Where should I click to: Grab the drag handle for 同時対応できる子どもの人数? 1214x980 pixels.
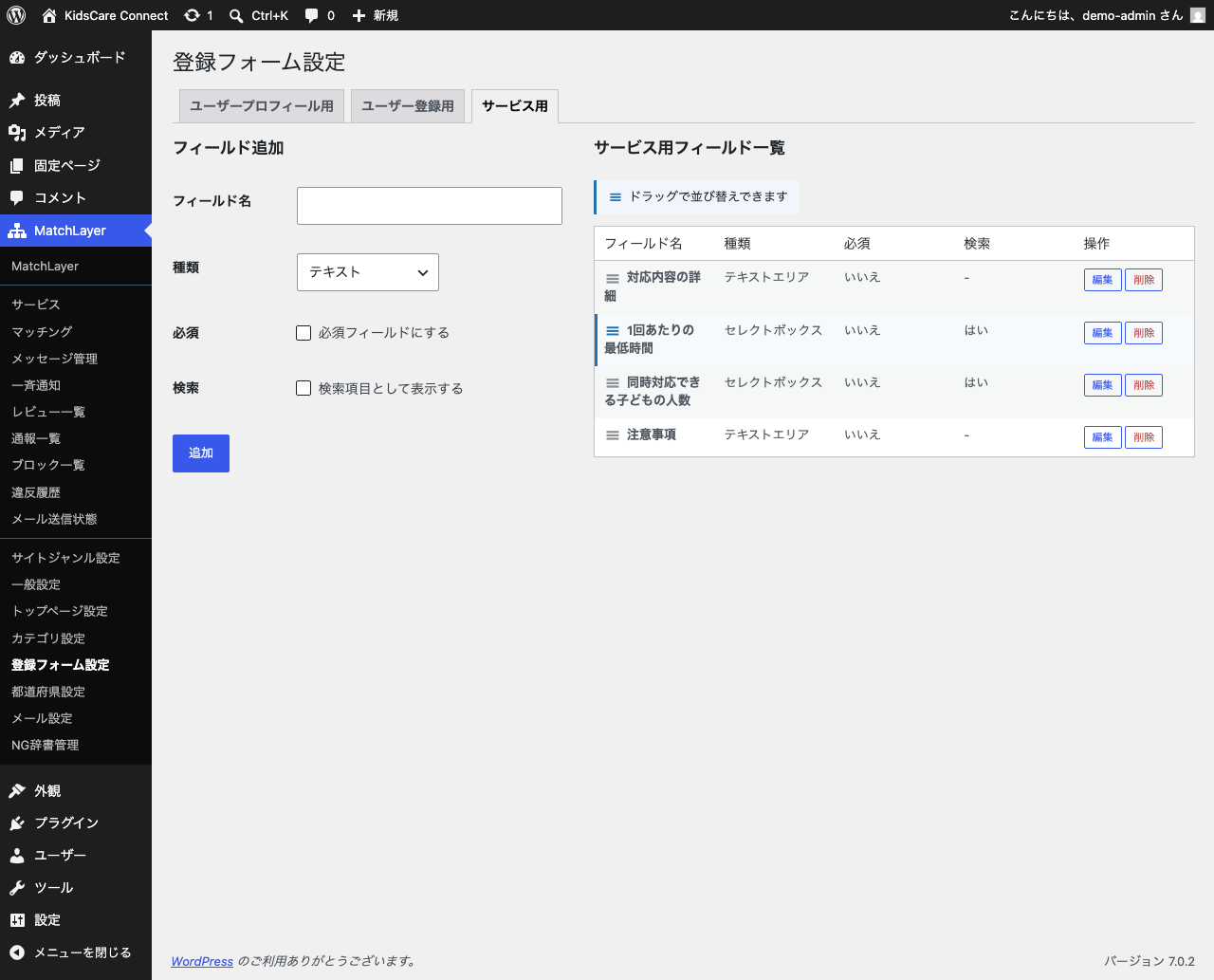tap(613, 383)
